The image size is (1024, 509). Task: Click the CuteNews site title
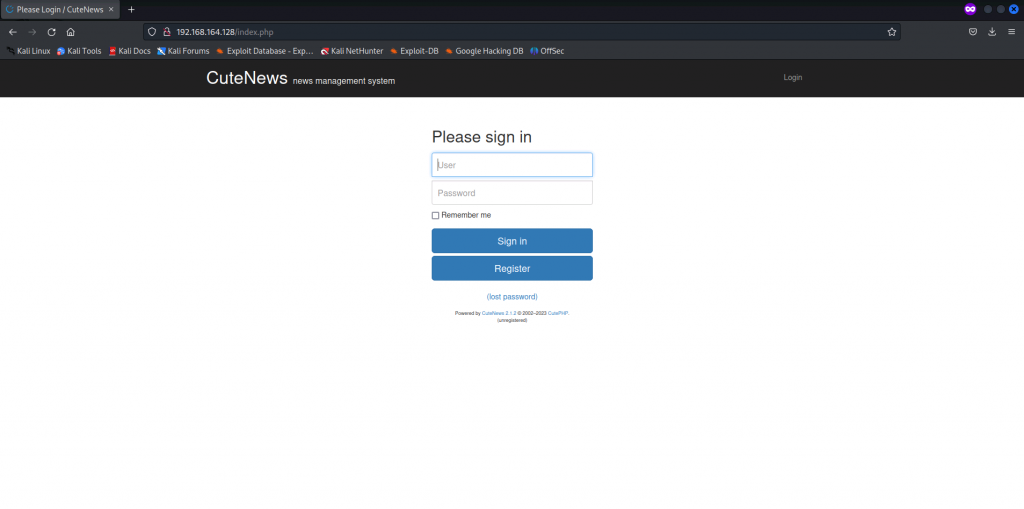pos(247,78)
